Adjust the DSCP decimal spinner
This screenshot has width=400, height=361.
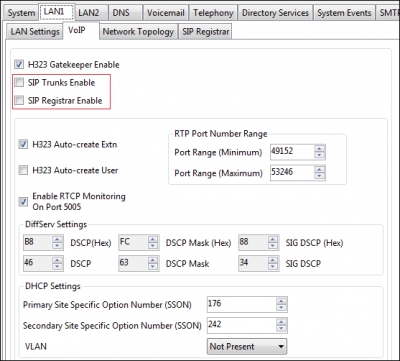coord(58,263)
